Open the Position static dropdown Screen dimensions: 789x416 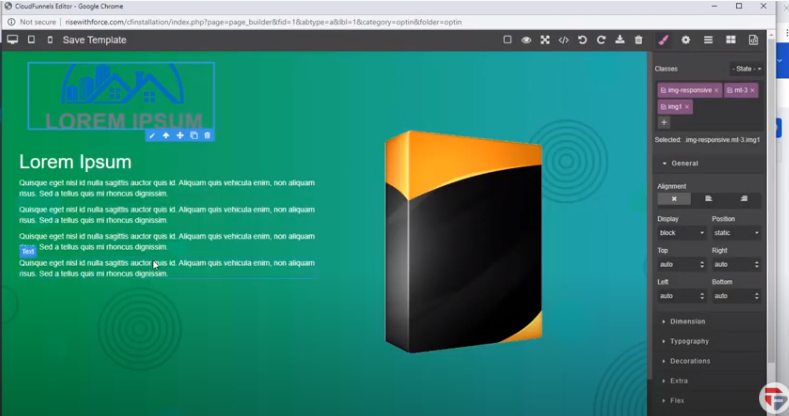(736, 233)
